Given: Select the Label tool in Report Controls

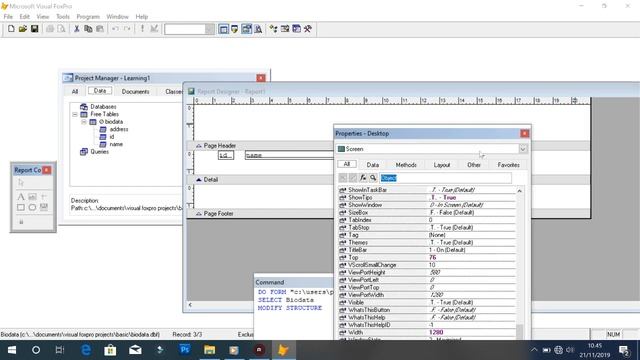Looking at the screenshot, I should tap(21, 197).
